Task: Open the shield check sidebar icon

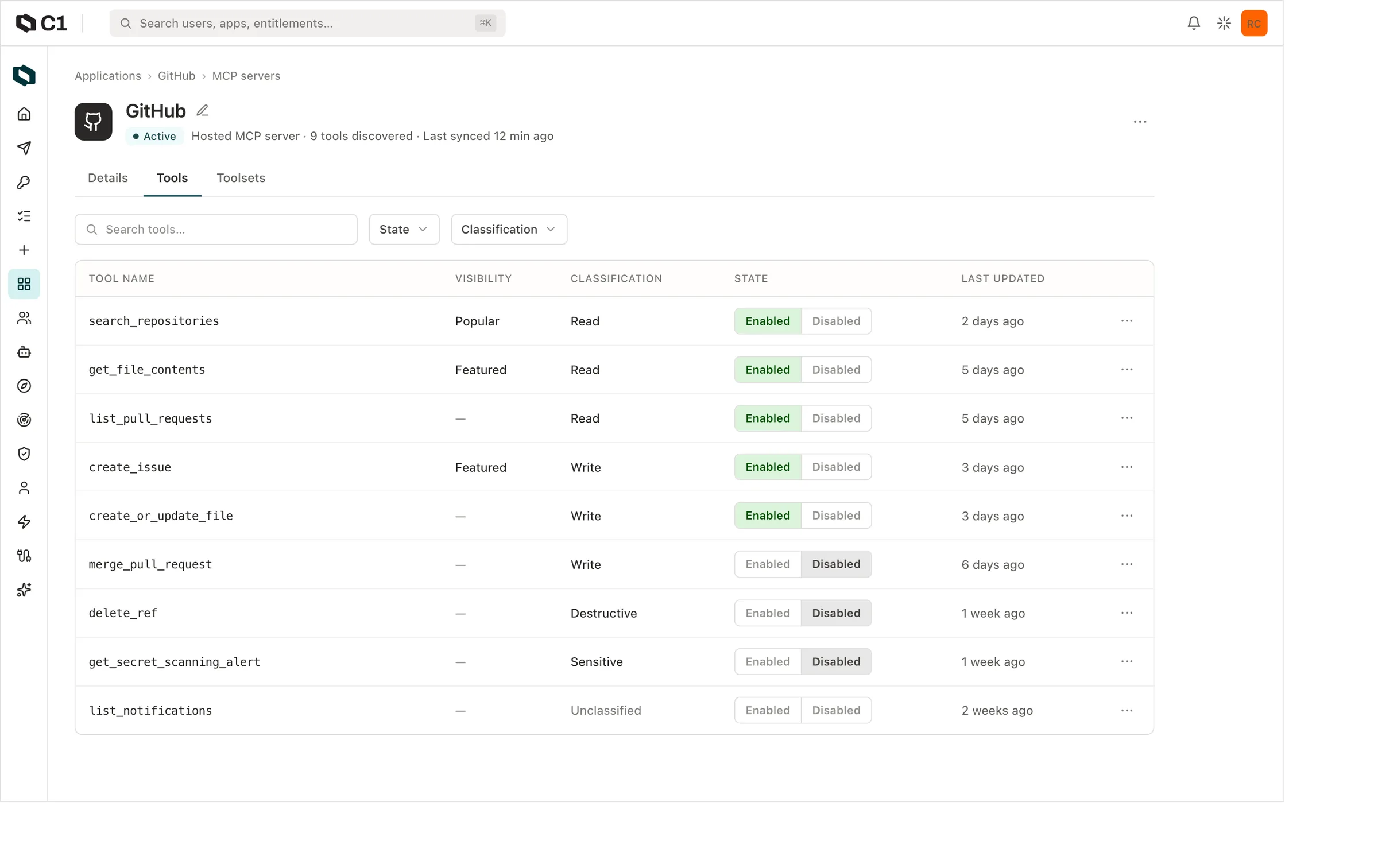Action: [24, 454]
